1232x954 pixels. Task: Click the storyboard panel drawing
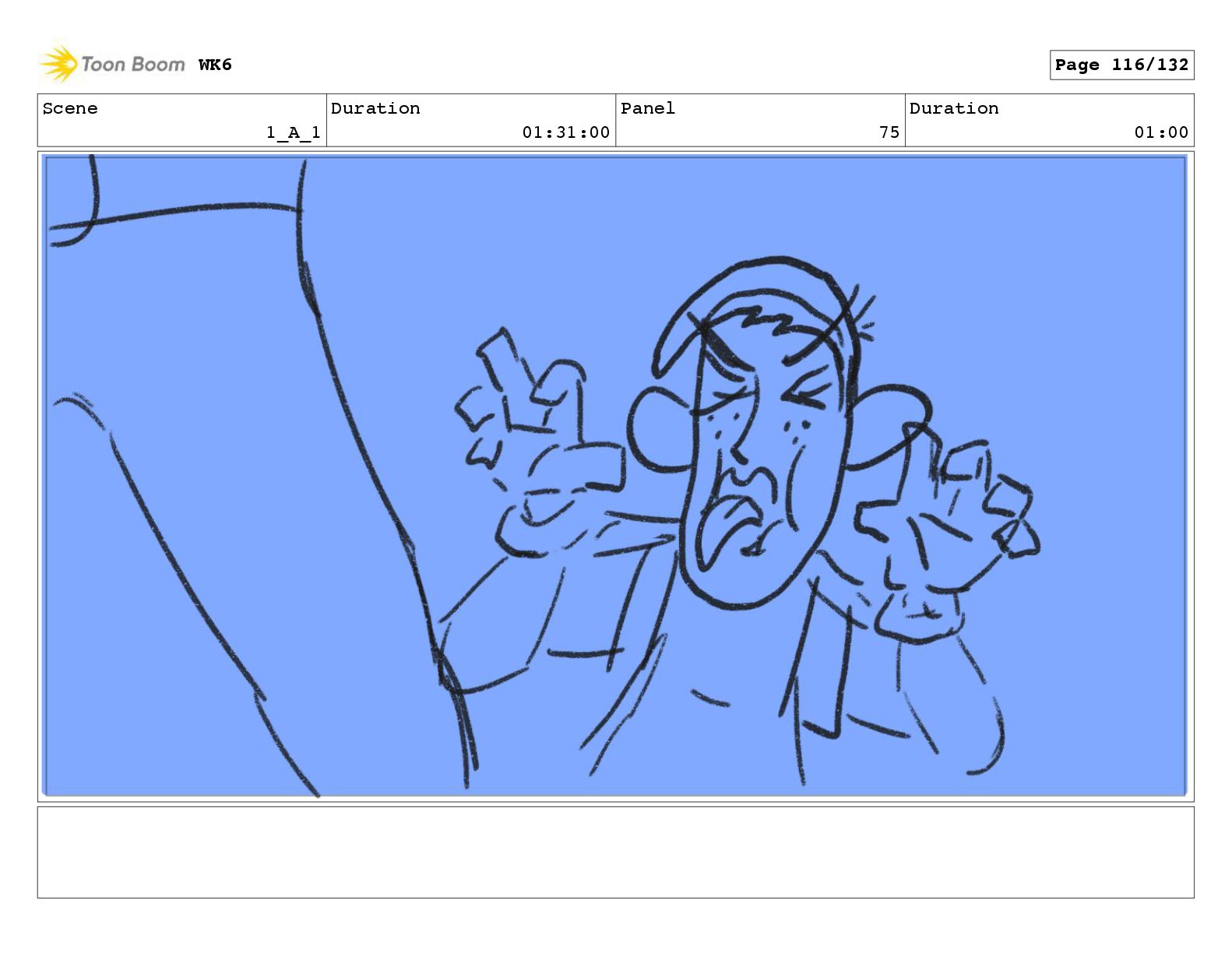pyautogui.click(x=615, y=476)
